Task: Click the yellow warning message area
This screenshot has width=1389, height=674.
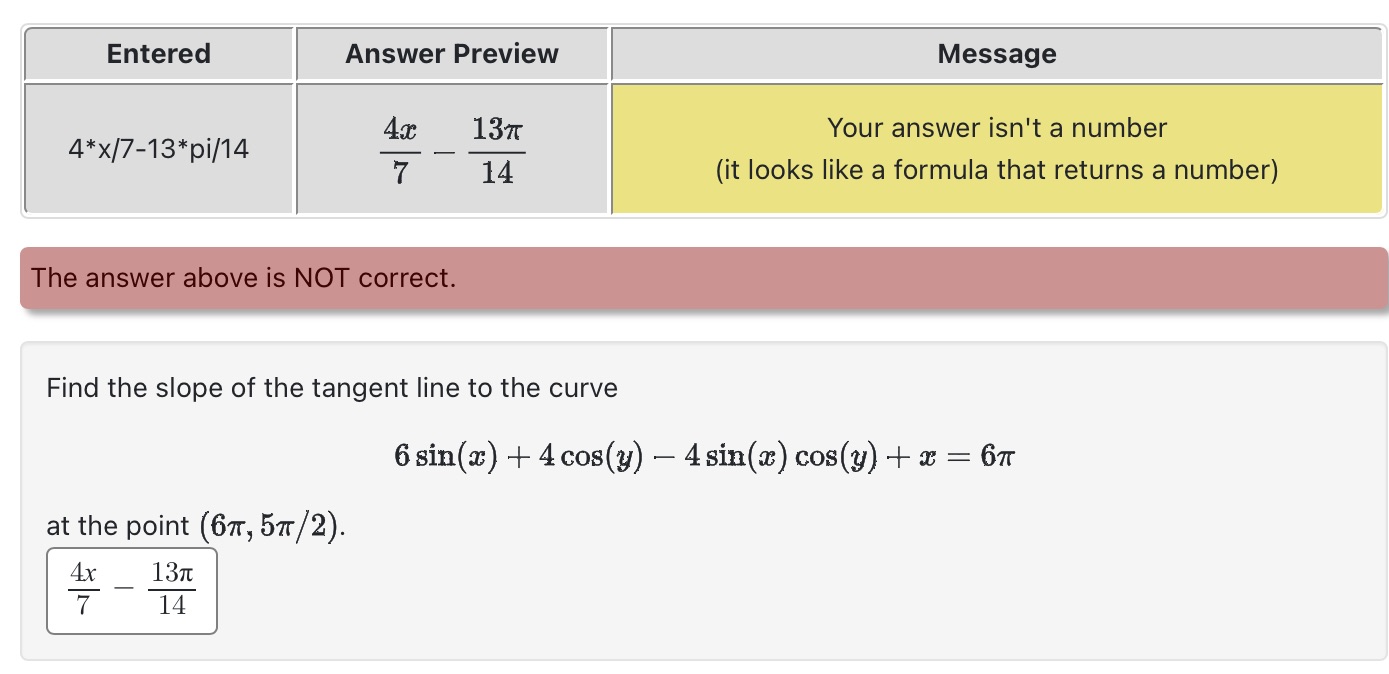Action: pos(995,148)
